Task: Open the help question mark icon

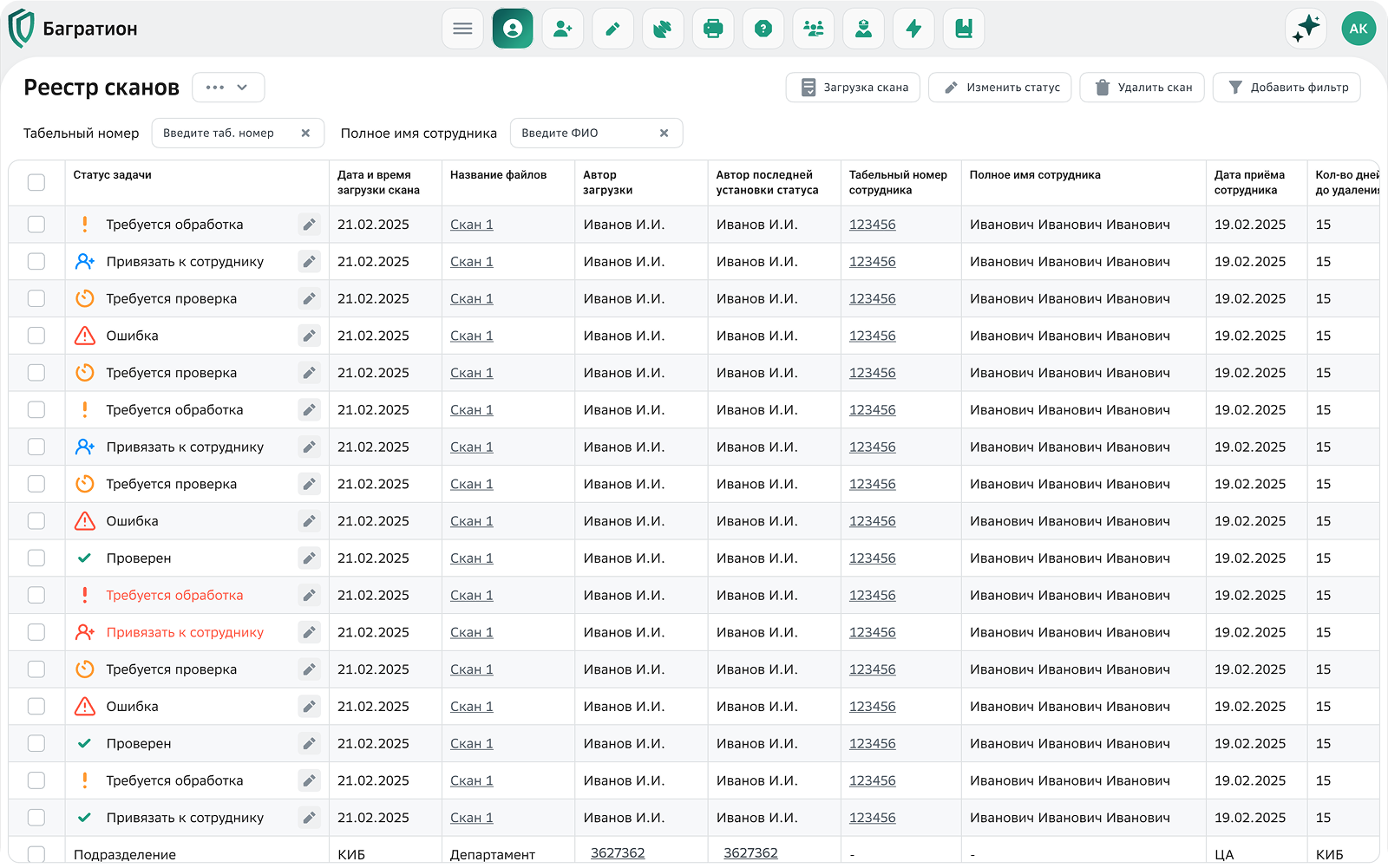Action: coord(763,29)
